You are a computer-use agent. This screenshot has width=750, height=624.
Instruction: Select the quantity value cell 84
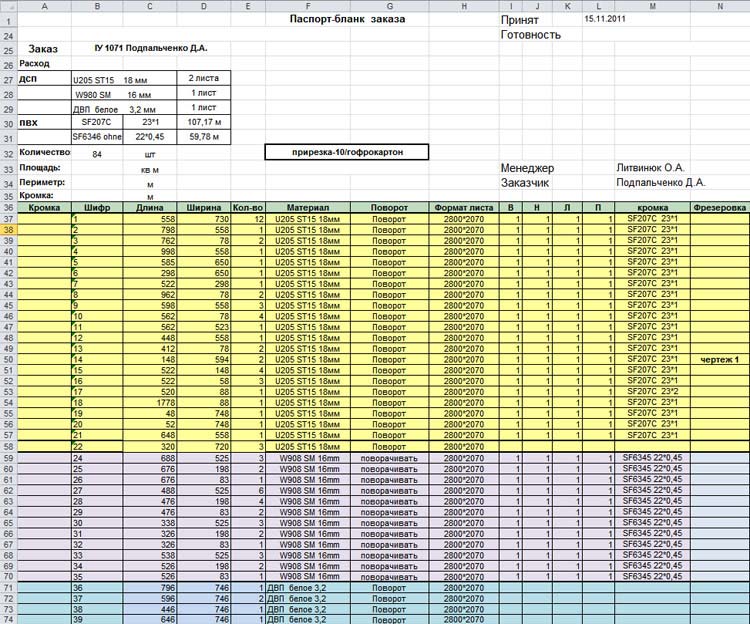pos(97,154)
